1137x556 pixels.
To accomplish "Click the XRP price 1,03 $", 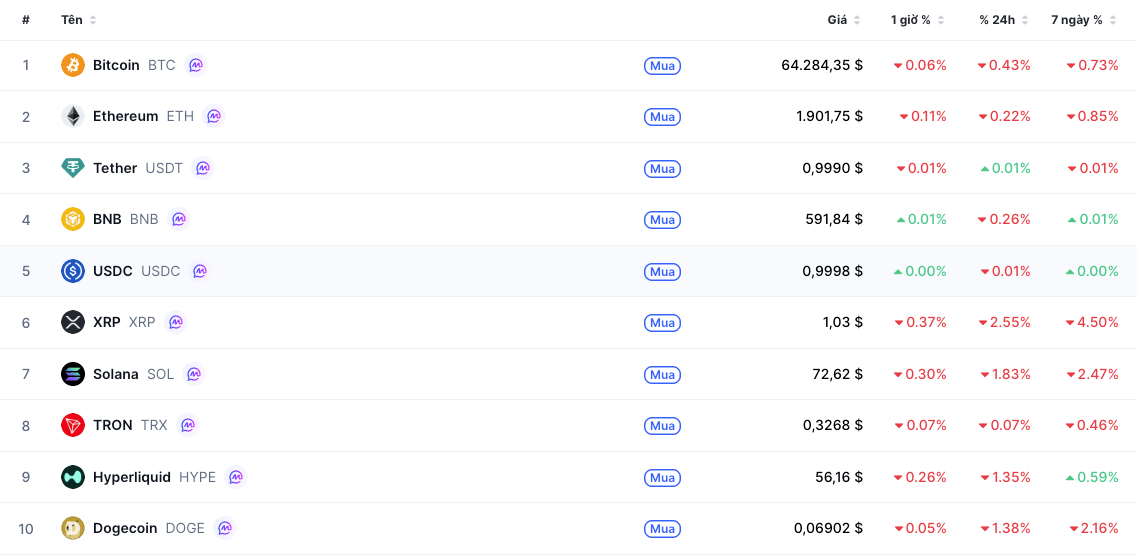I will [842, 322].
